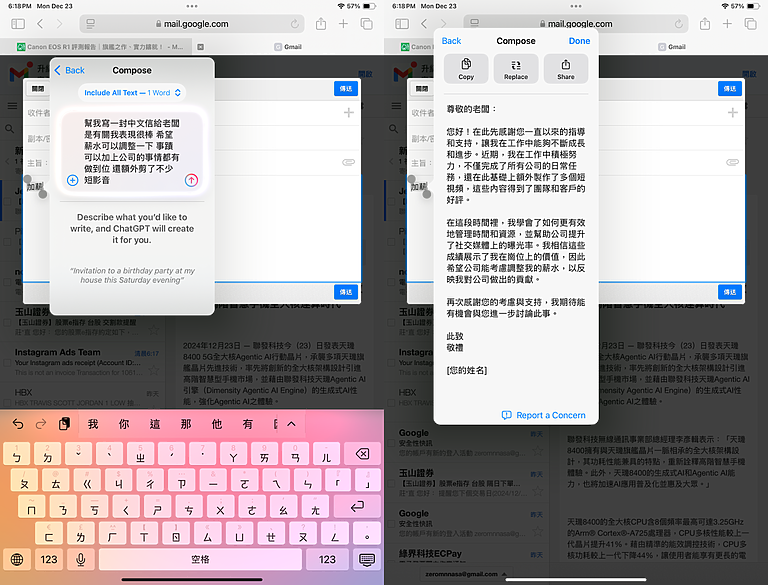Open new tab with plus in left Safari
768x585 pixels.
click(343, 24)
